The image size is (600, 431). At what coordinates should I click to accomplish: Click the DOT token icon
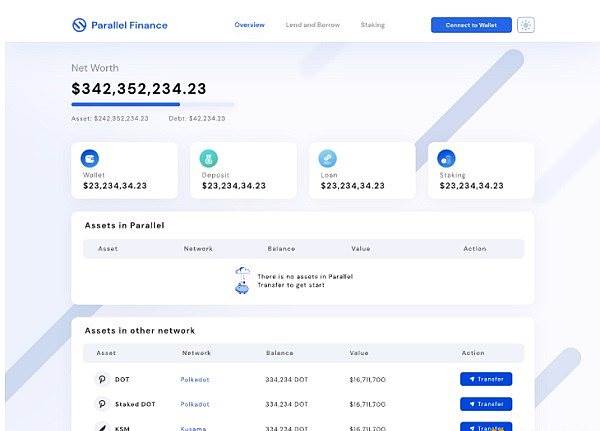click(x=102, y=379)
